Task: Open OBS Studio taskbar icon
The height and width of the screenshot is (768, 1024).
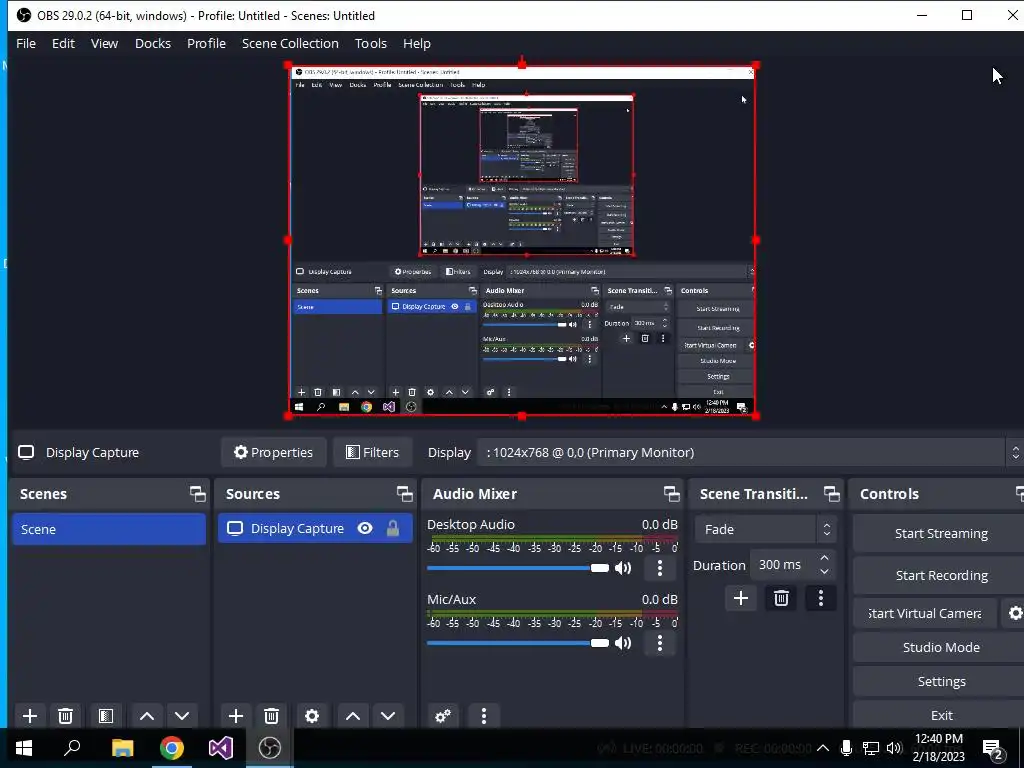Action: click(270, 748)
